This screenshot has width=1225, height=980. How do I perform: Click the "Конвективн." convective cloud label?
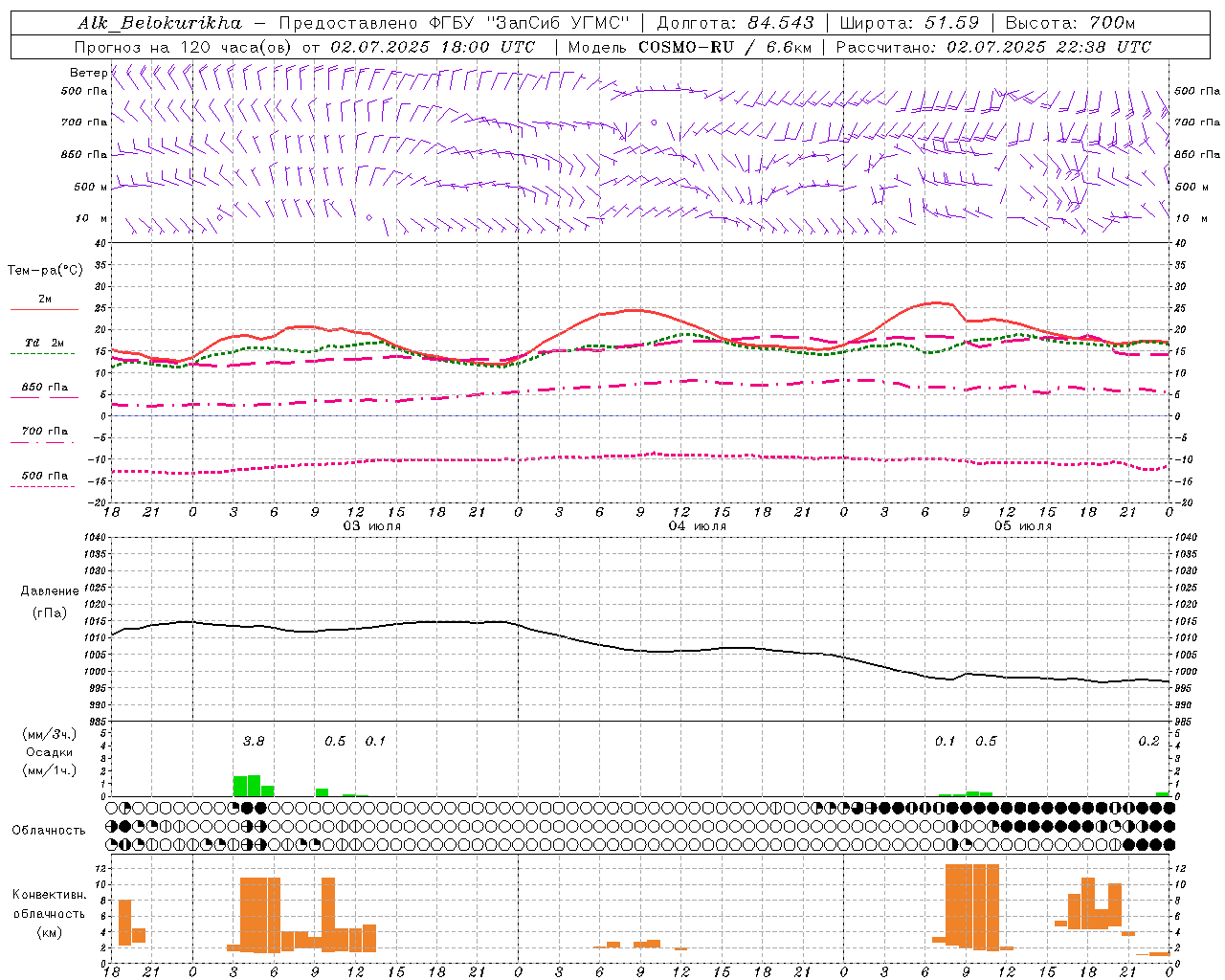point(49,895)
